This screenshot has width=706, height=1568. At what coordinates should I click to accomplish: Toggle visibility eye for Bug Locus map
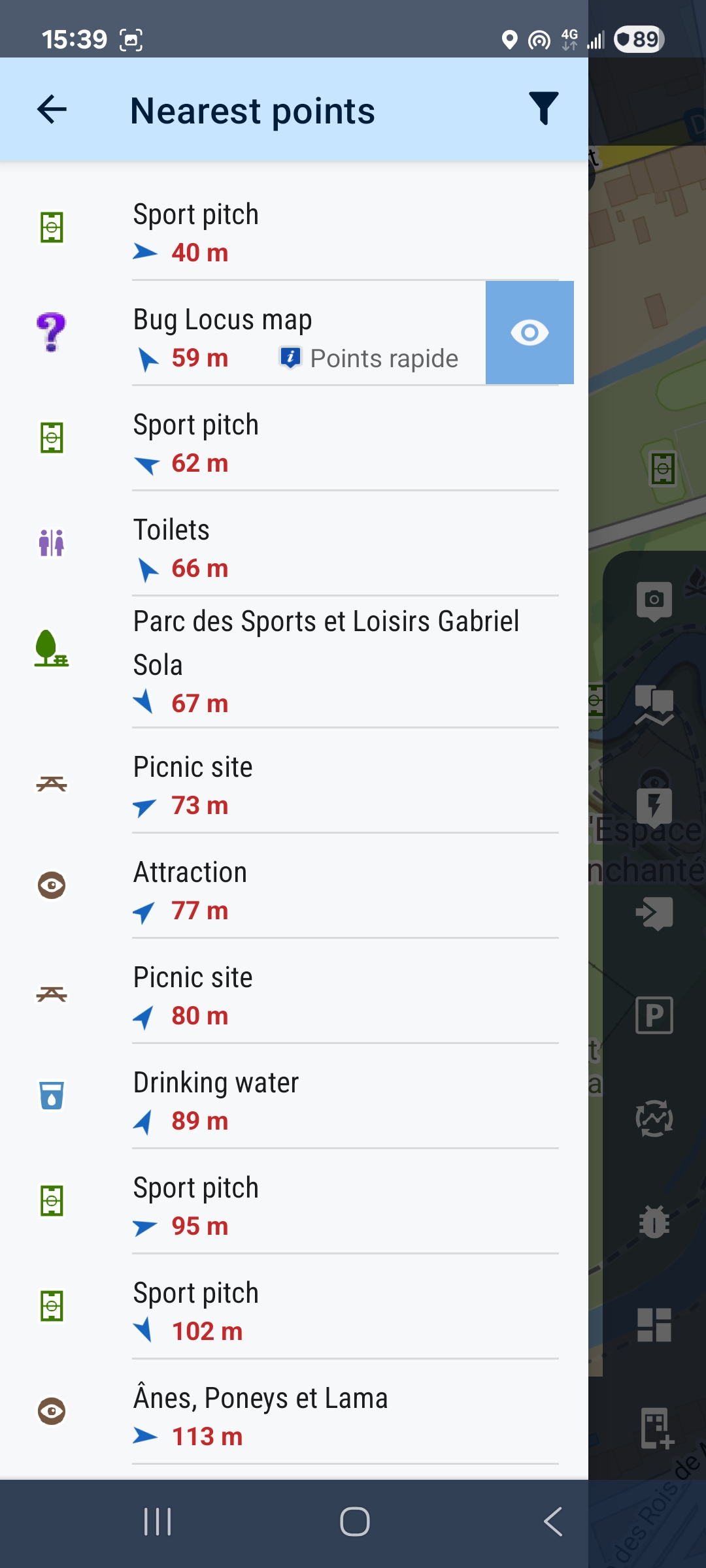pos(529,333)
